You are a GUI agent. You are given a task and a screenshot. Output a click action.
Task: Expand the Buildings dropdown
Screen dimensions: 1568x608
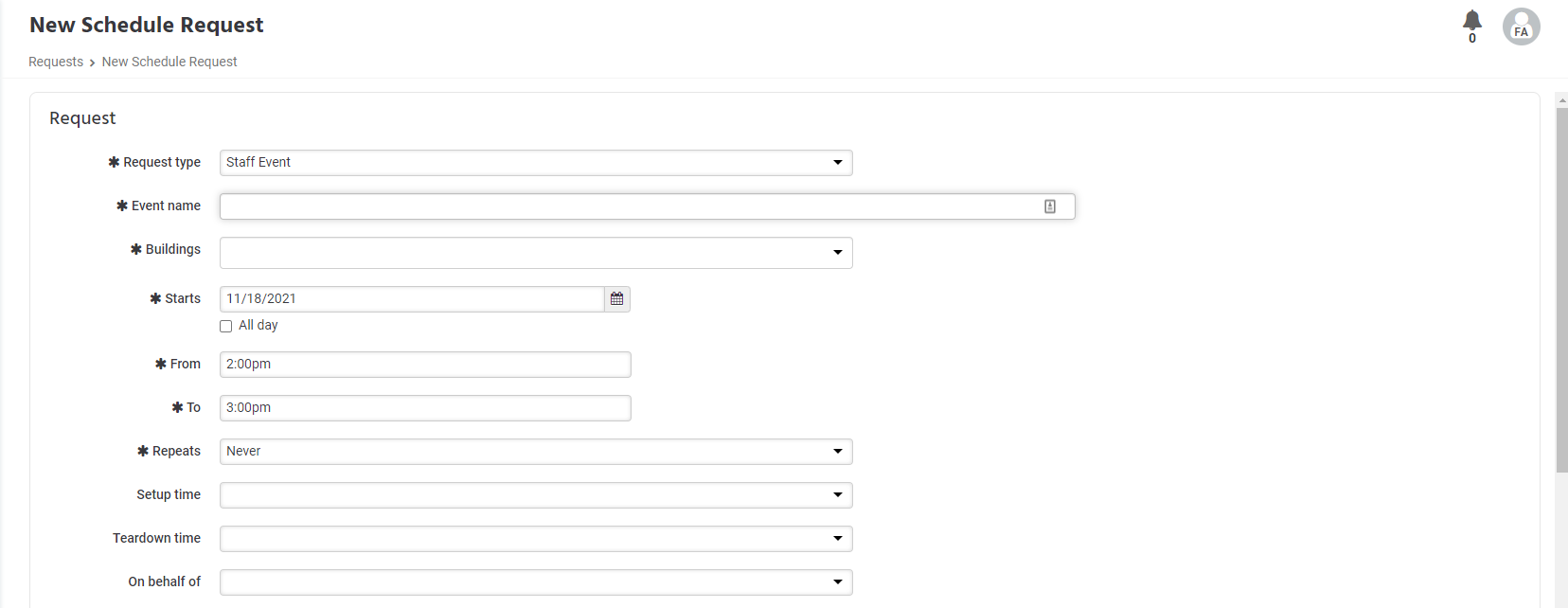(x=536, y=253)
